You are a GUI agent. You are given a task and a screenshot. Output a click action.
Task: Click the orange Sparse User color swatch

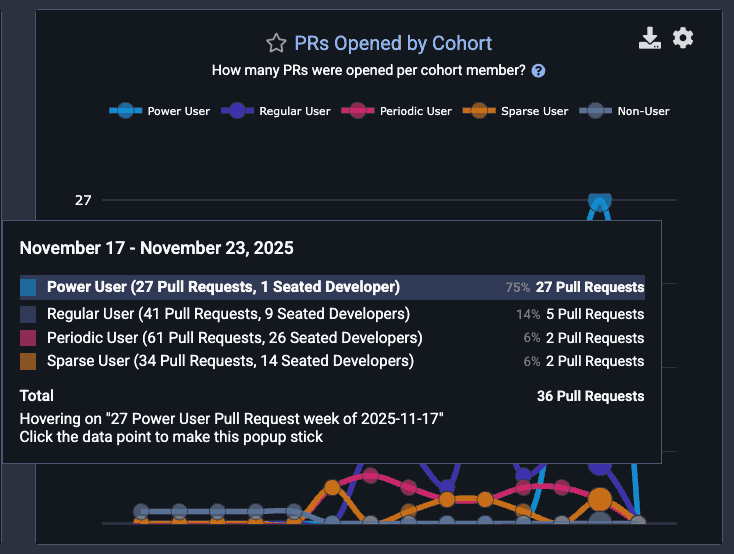[29, 362]
